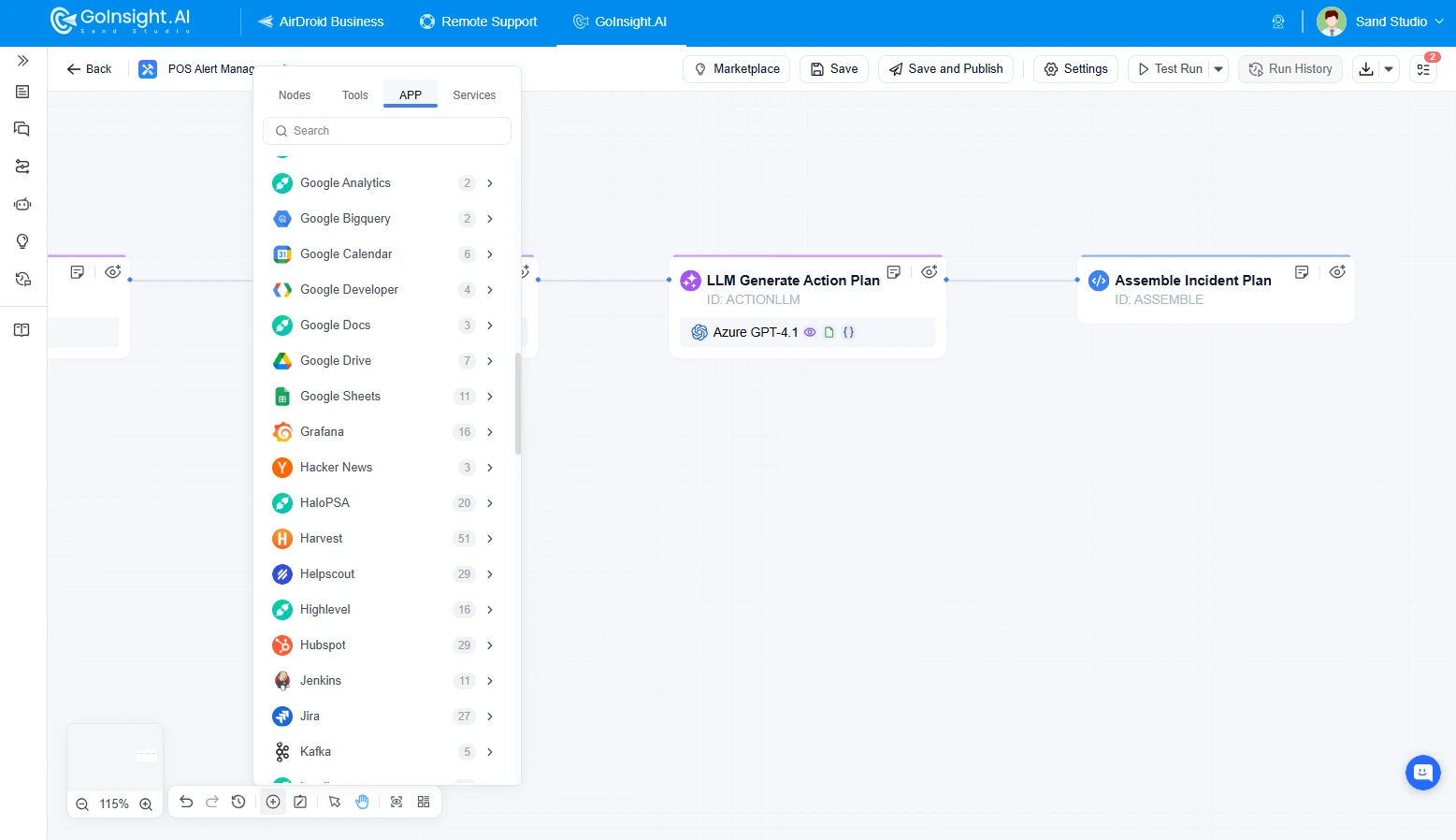The height and width of the screenshot is (840, 1456).
Task: Zoom out with the minus magnifier
Action: tap(82, 804)
